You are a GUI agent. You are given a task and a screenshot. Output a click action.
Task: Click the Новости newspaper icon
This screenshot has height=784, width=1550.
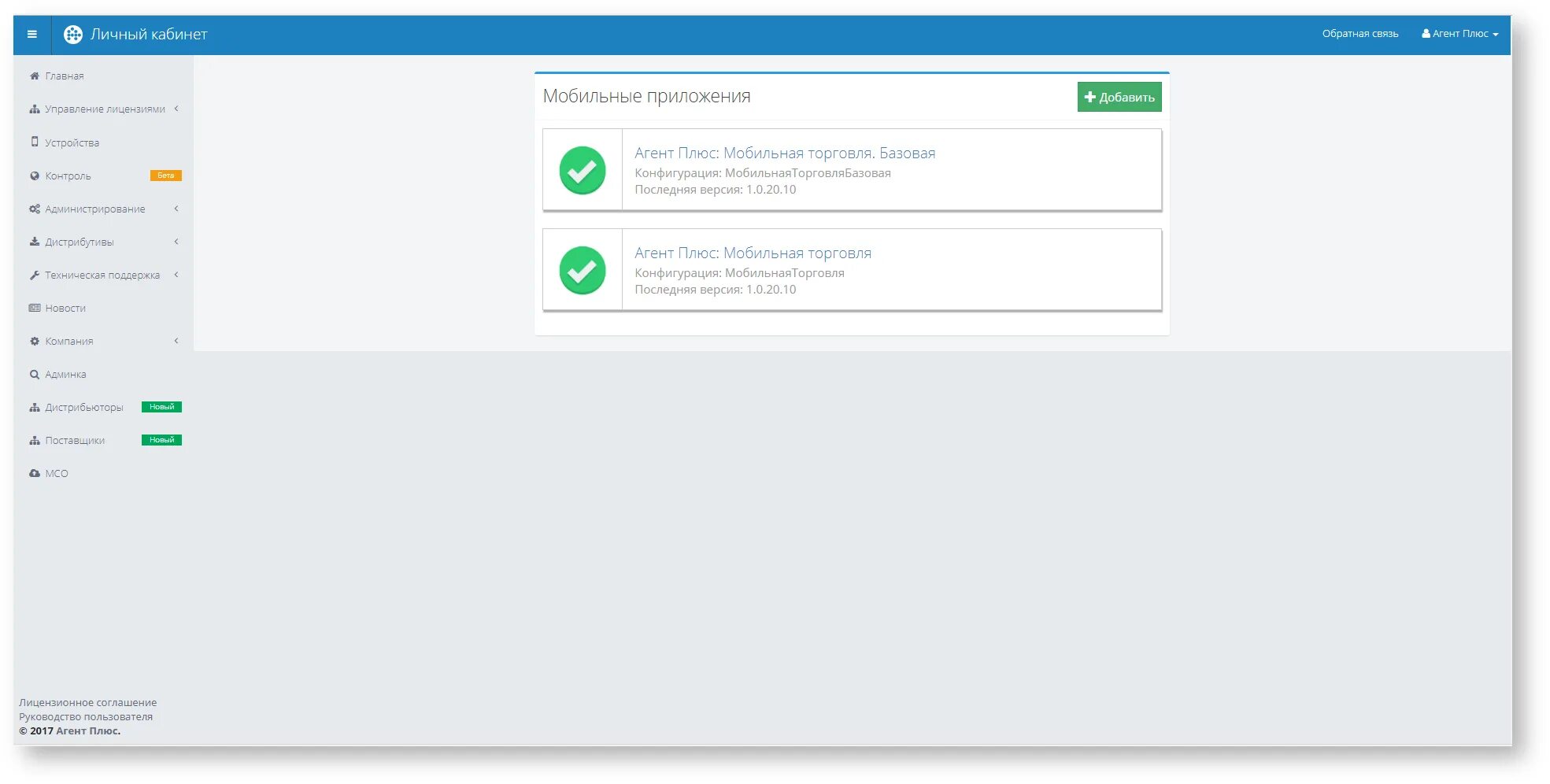(x=35, y=308)
